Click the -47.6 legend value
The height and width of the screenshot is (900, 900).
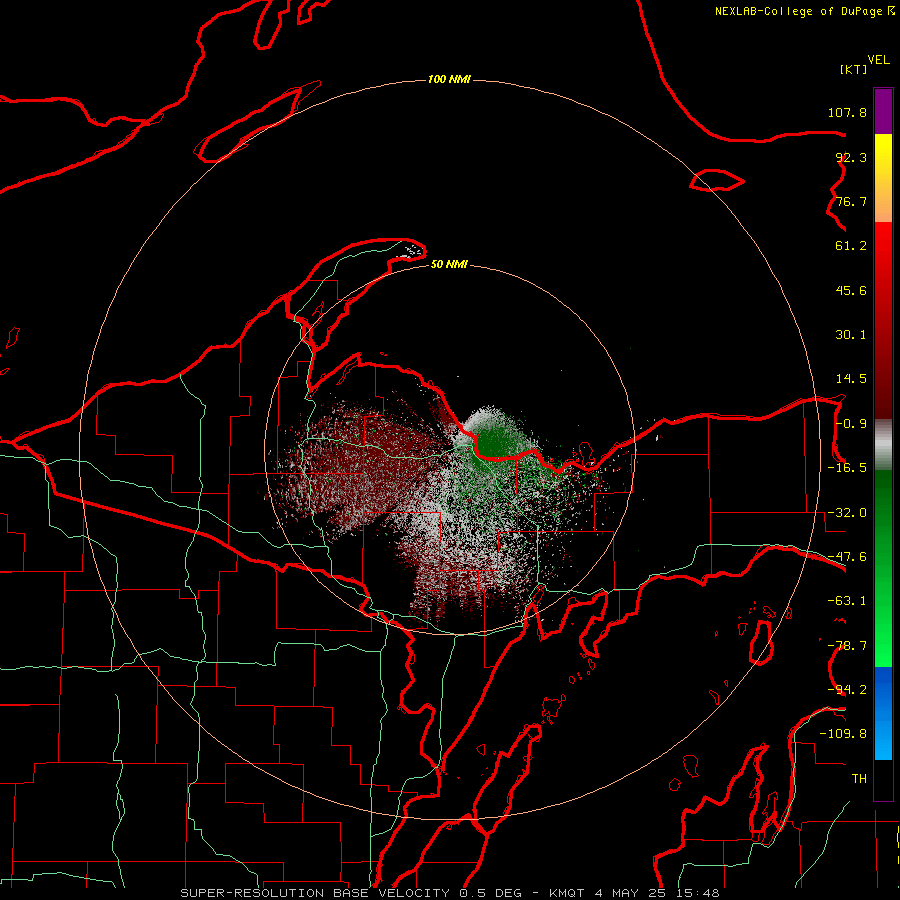pyautogui.click(x=847, y=557)
